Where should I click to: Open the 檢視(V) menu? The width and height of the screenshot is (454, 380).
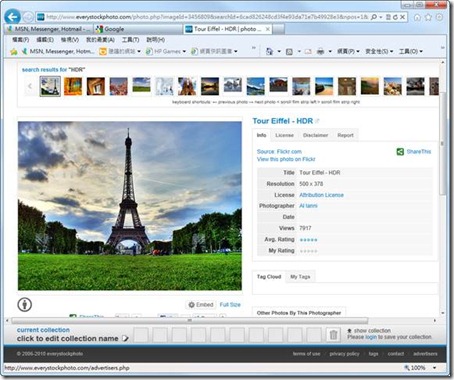click(70, 40)
